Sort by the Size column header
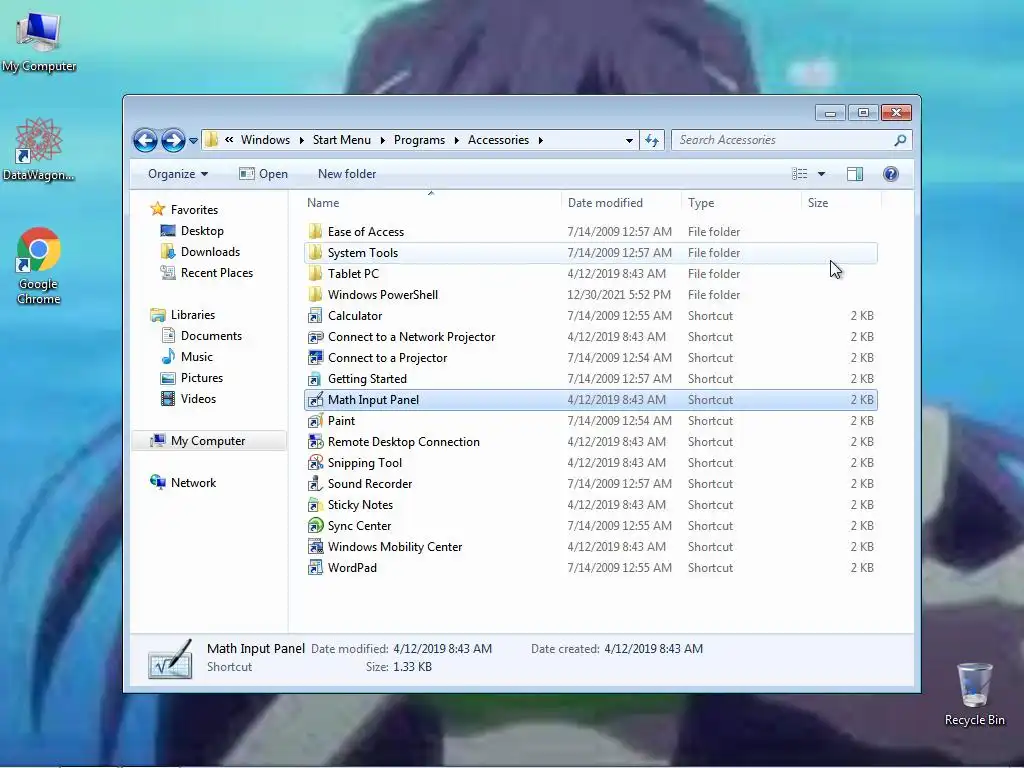 point(841,202)
